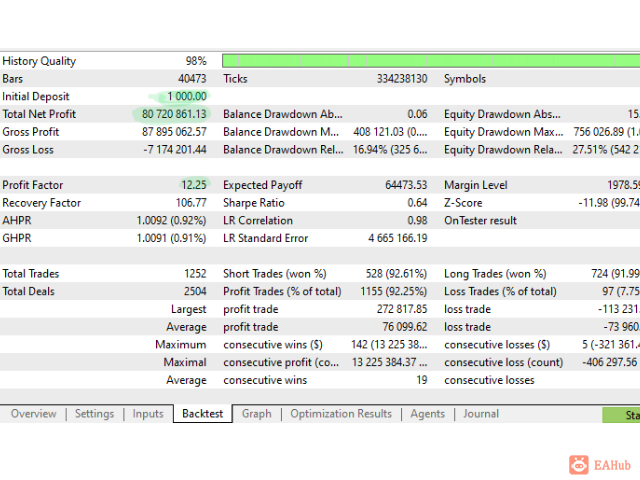Select Profit Trades value 1155 (92.25%)
Viewport: 640px width, 480px height.
pos(393,291)
